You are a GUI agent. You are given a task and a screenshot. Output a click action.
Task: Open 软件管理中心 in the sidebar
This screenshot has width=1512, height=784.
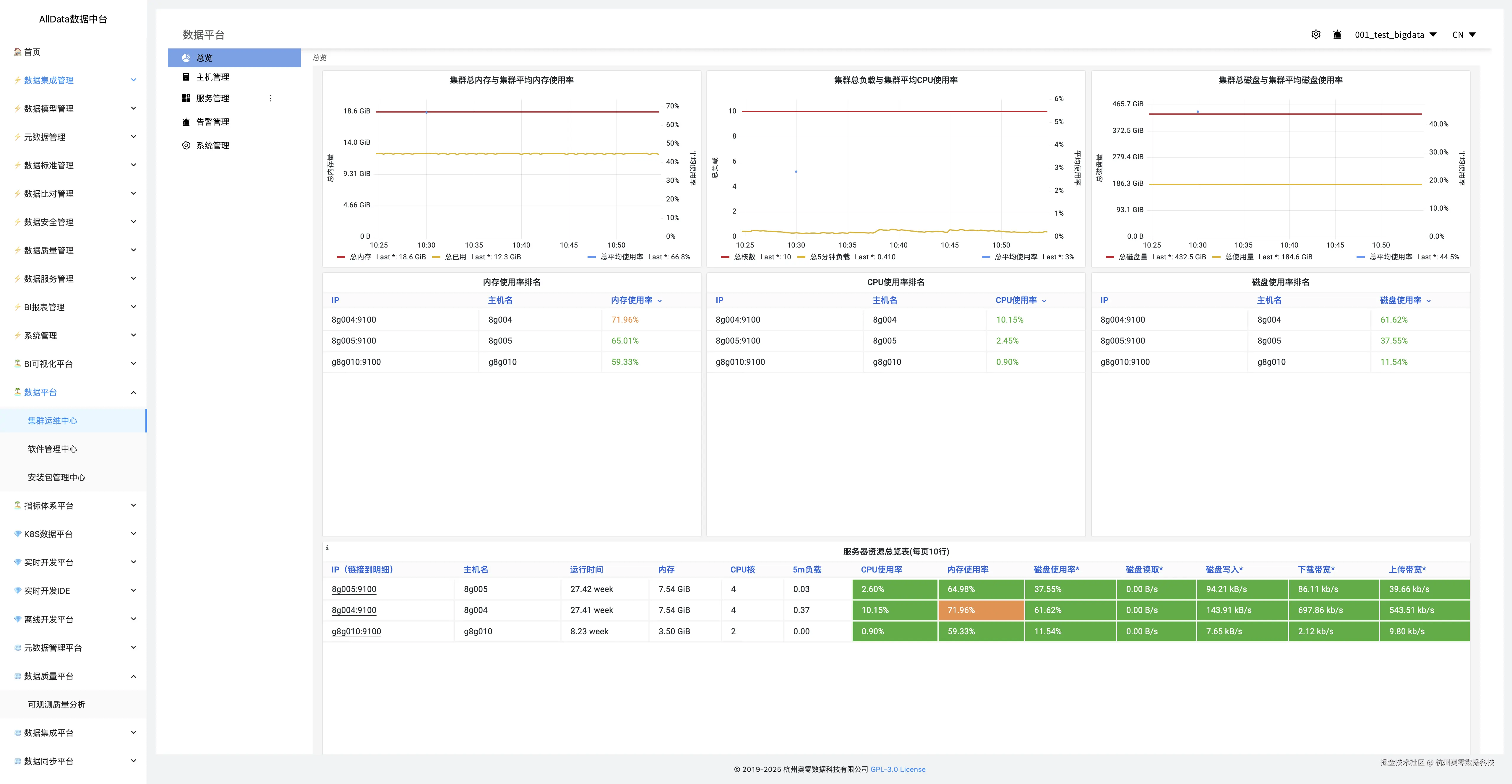(x=52, y=449)
